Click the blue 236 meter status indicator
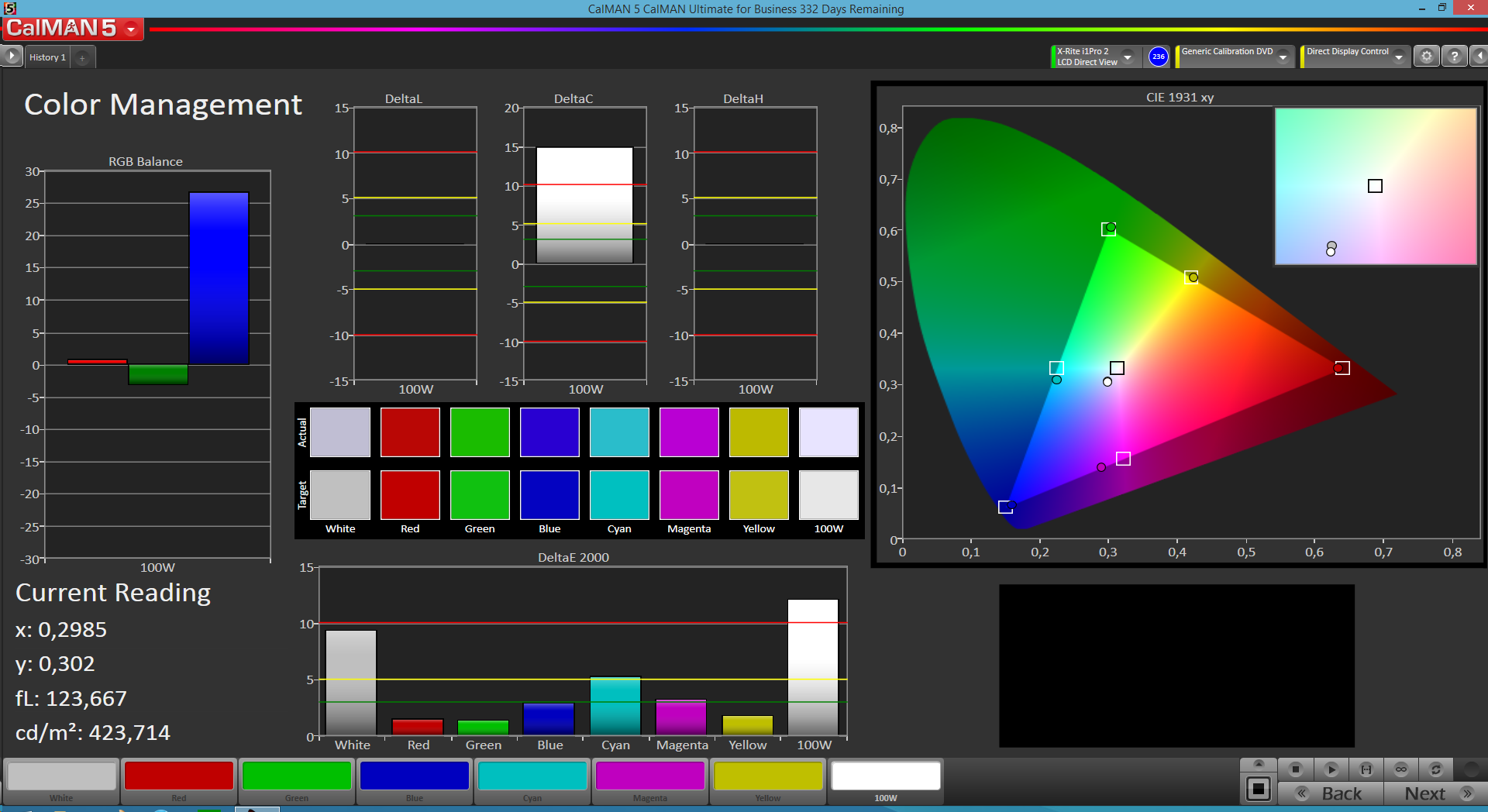1488x812 pixels. [x=1158, y=57]
